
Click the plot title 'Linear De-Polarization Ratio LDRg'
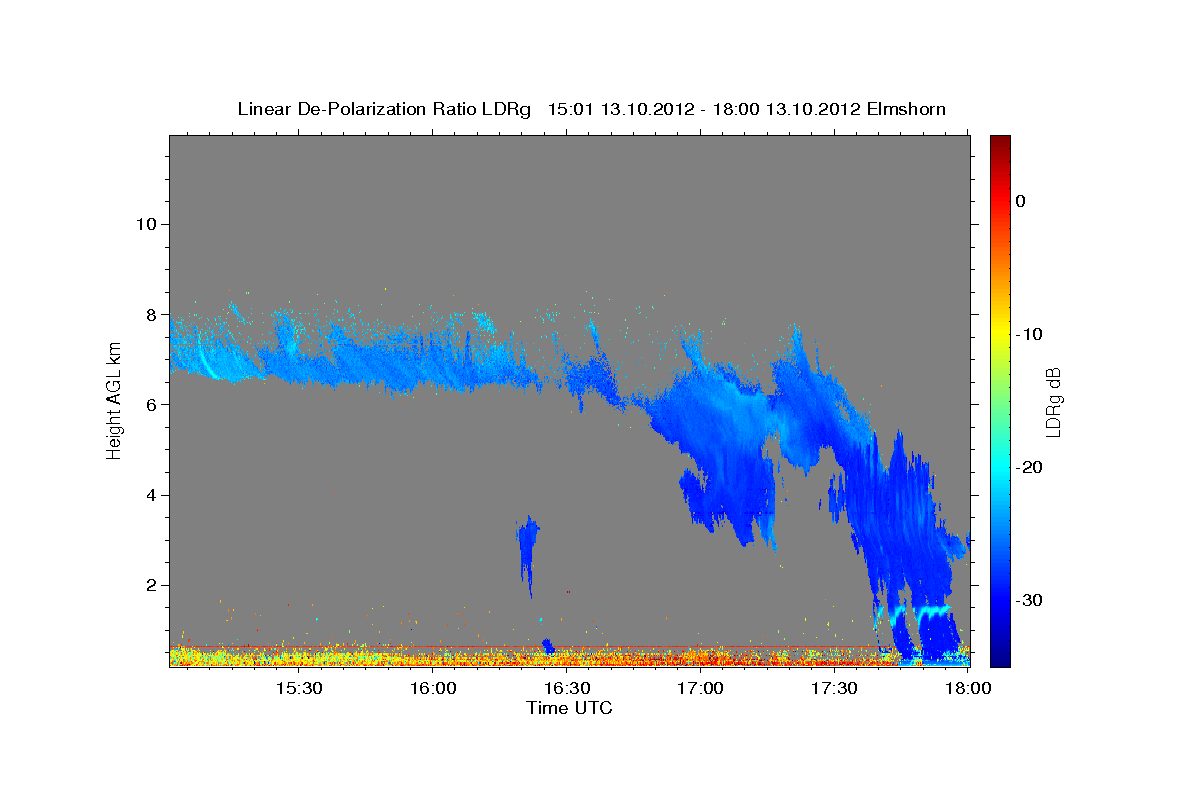click(x=384, y=108)
